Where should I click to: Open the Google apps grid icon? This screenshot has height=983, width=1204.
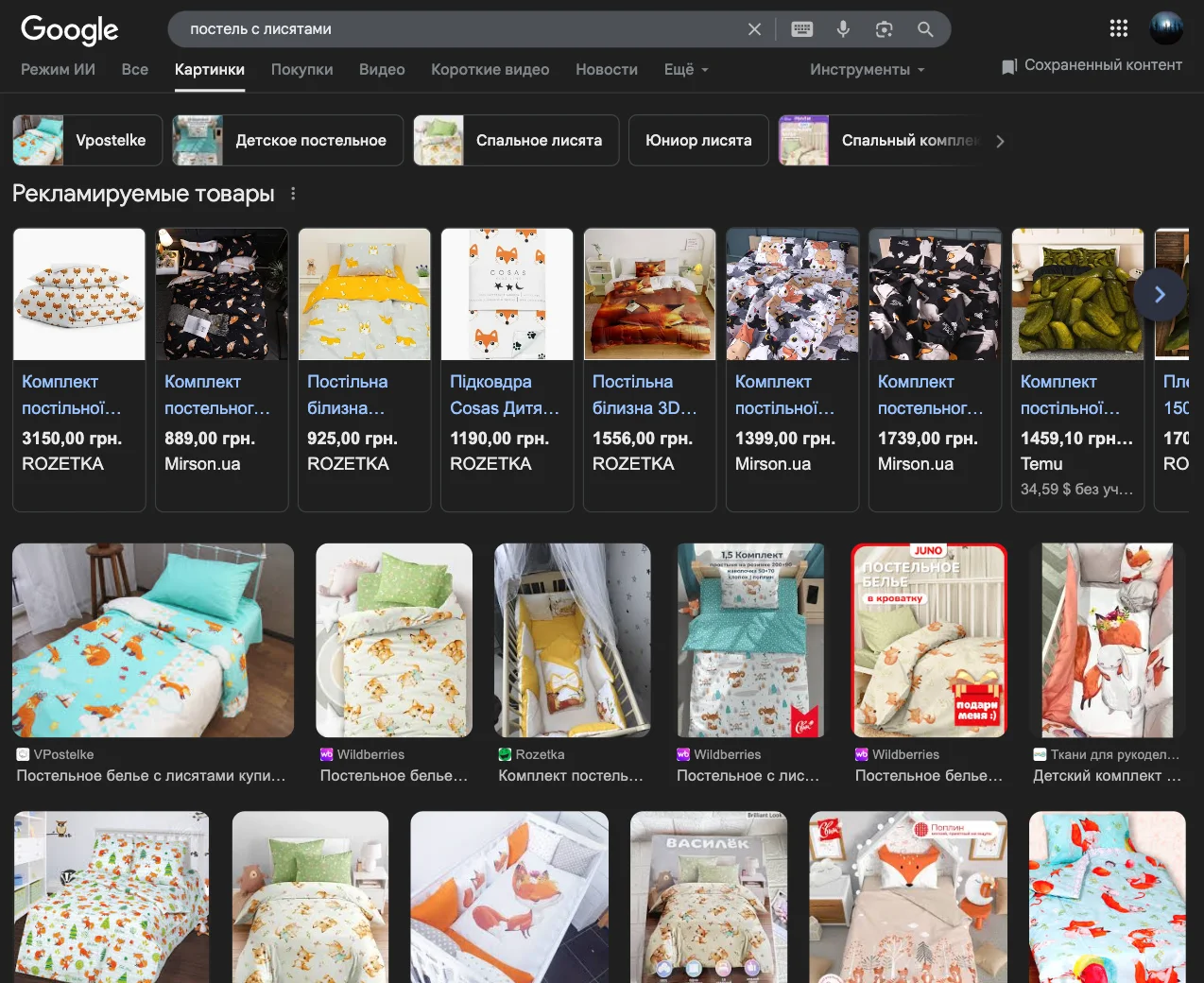point(1119,28)
